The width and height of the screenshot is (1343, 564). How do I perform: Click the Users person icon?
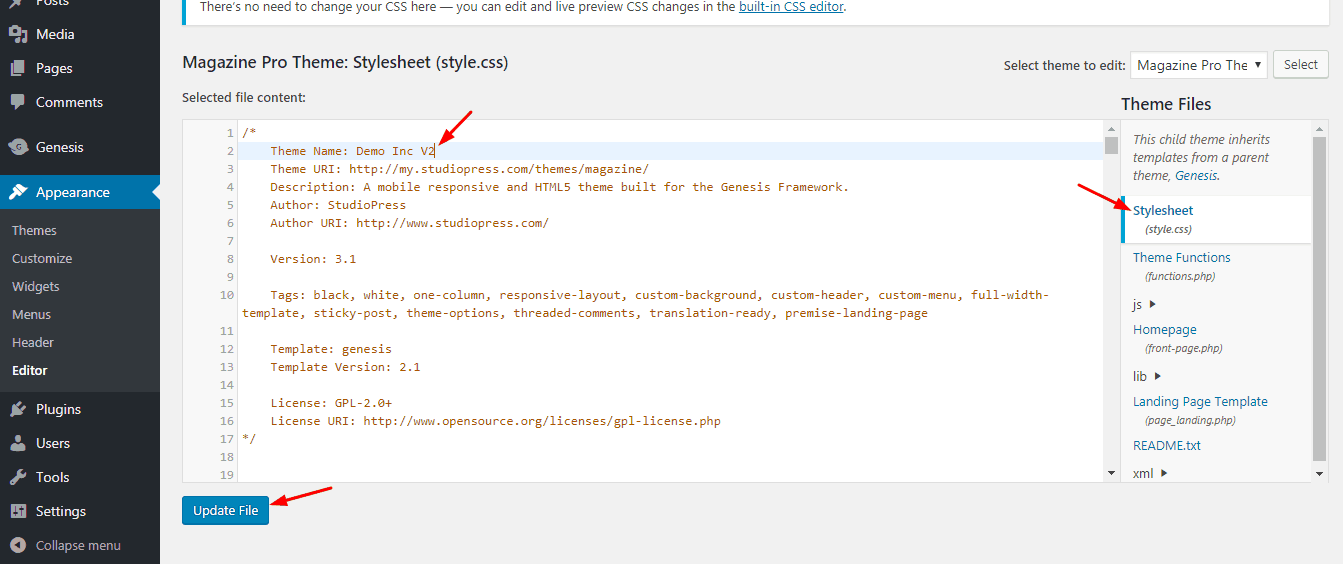[x=18, y=443]
